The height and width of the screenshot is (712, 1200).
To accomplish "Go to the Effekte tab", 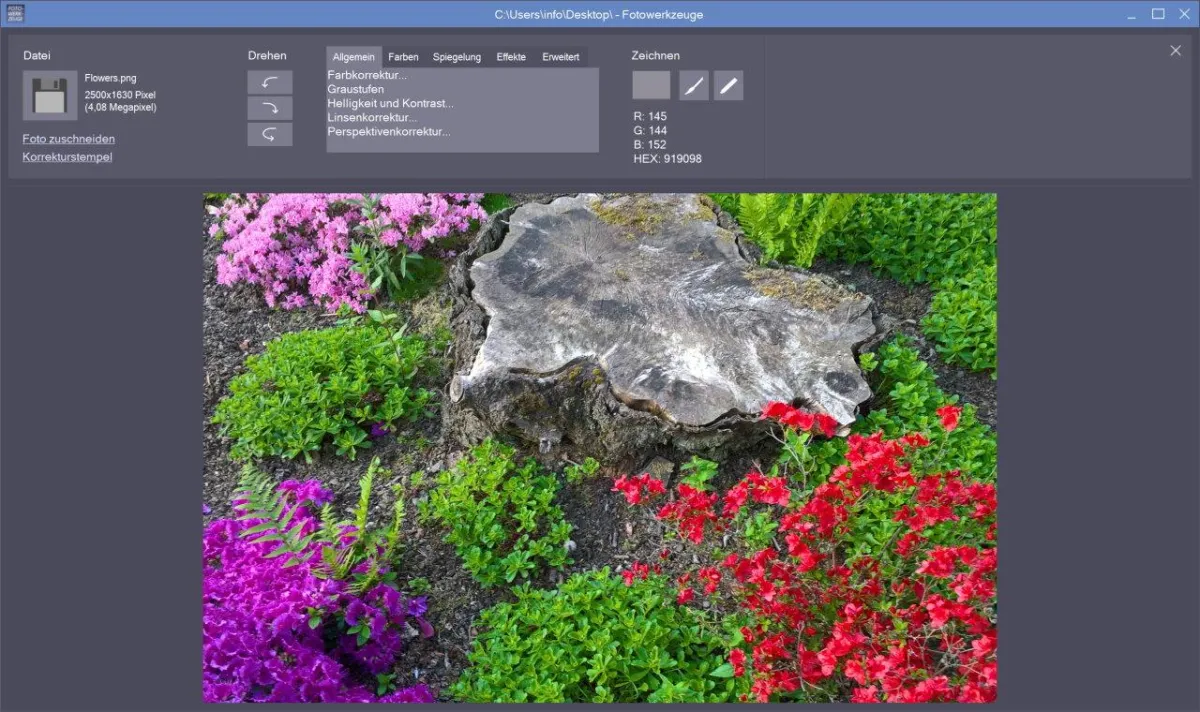I will [511, 57].
